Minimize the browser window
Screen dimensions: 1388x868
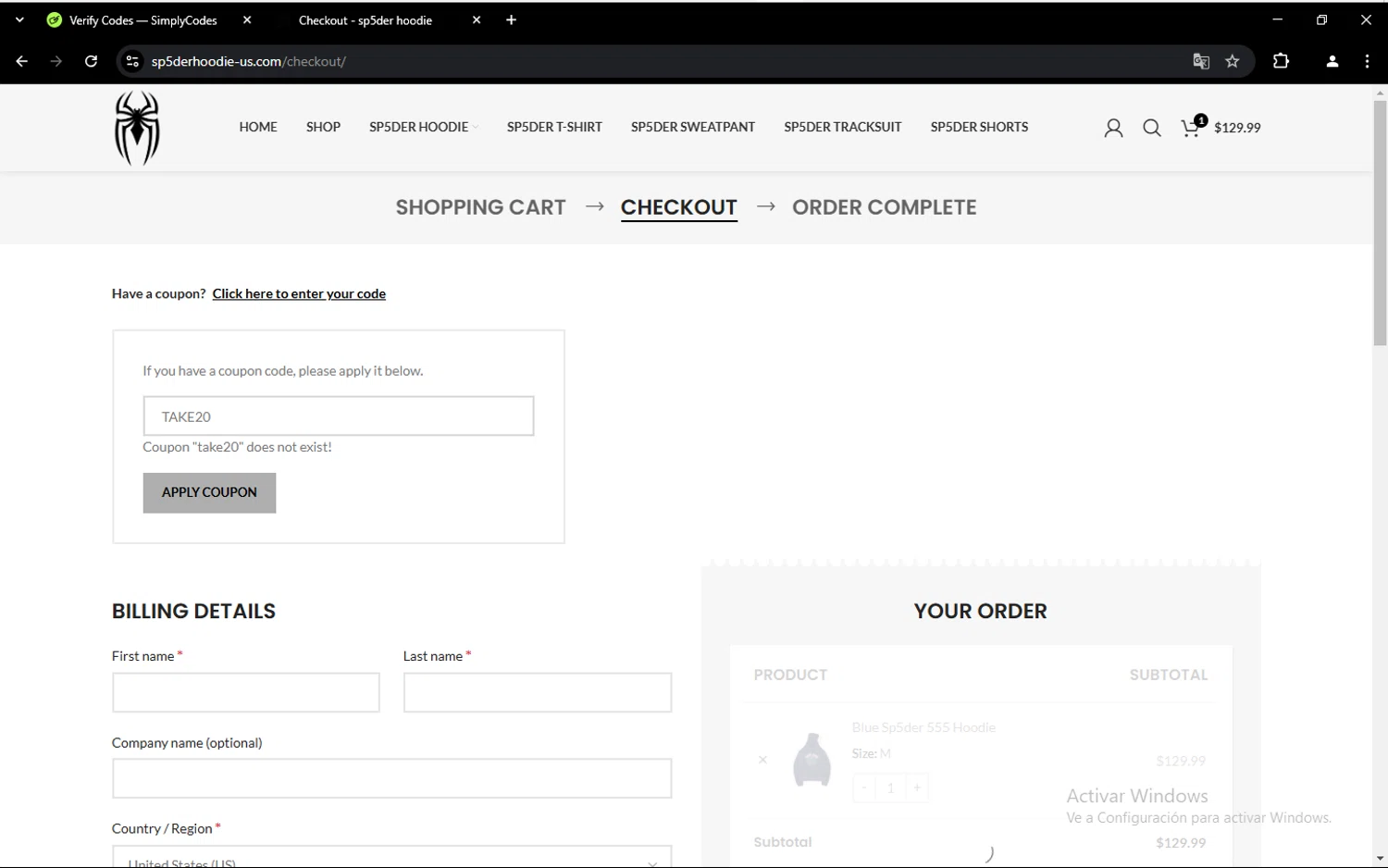pos(1277,19)
